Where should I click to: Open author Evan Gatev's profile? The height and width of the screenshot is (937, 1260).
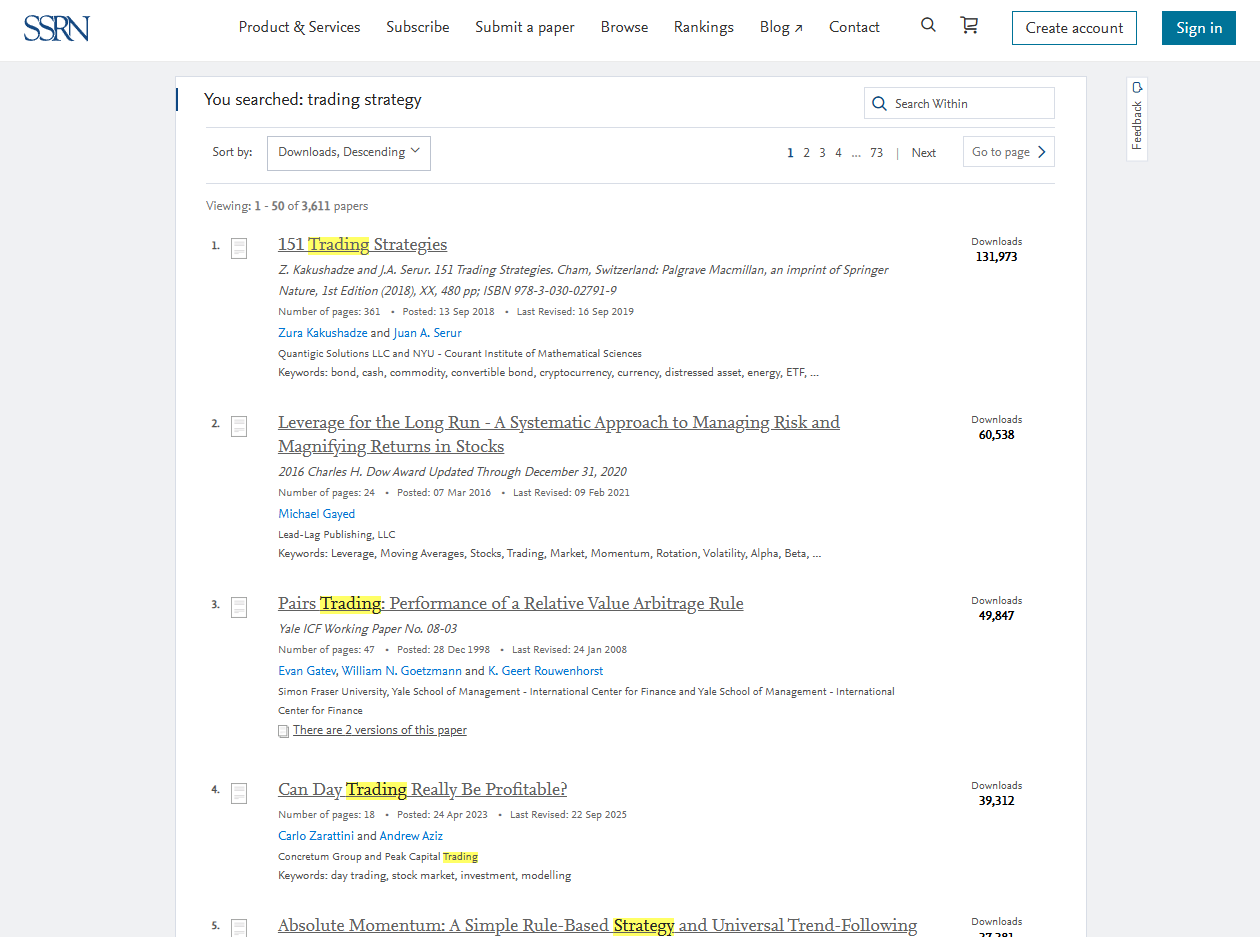coord(307,671)
